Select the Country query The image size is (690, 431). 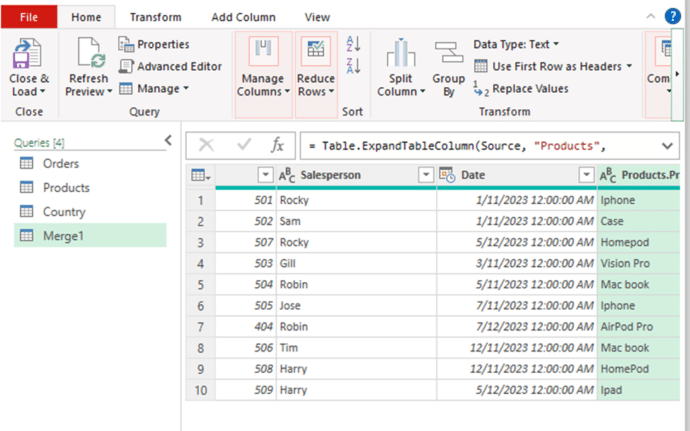64,212
